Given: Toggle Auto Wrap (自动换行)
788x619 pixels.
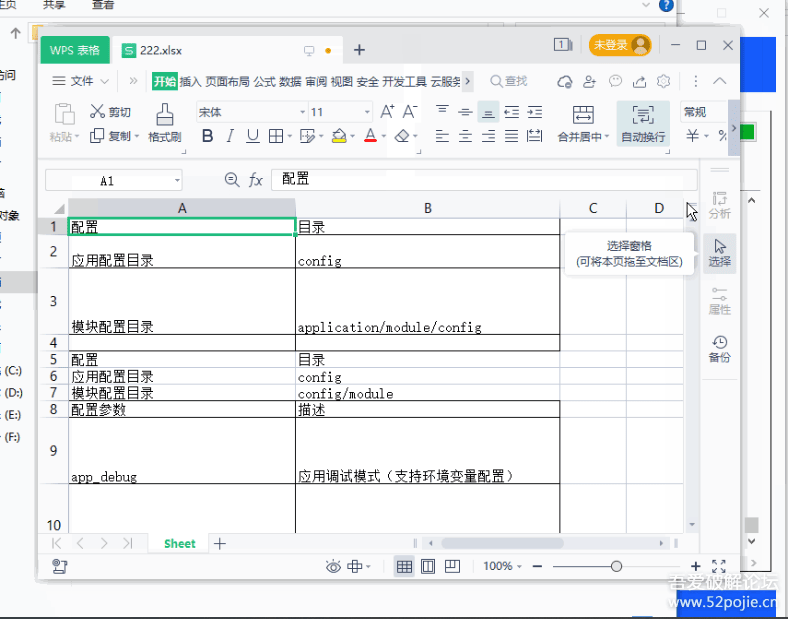Looking at the screenshot, I should 643,124.
